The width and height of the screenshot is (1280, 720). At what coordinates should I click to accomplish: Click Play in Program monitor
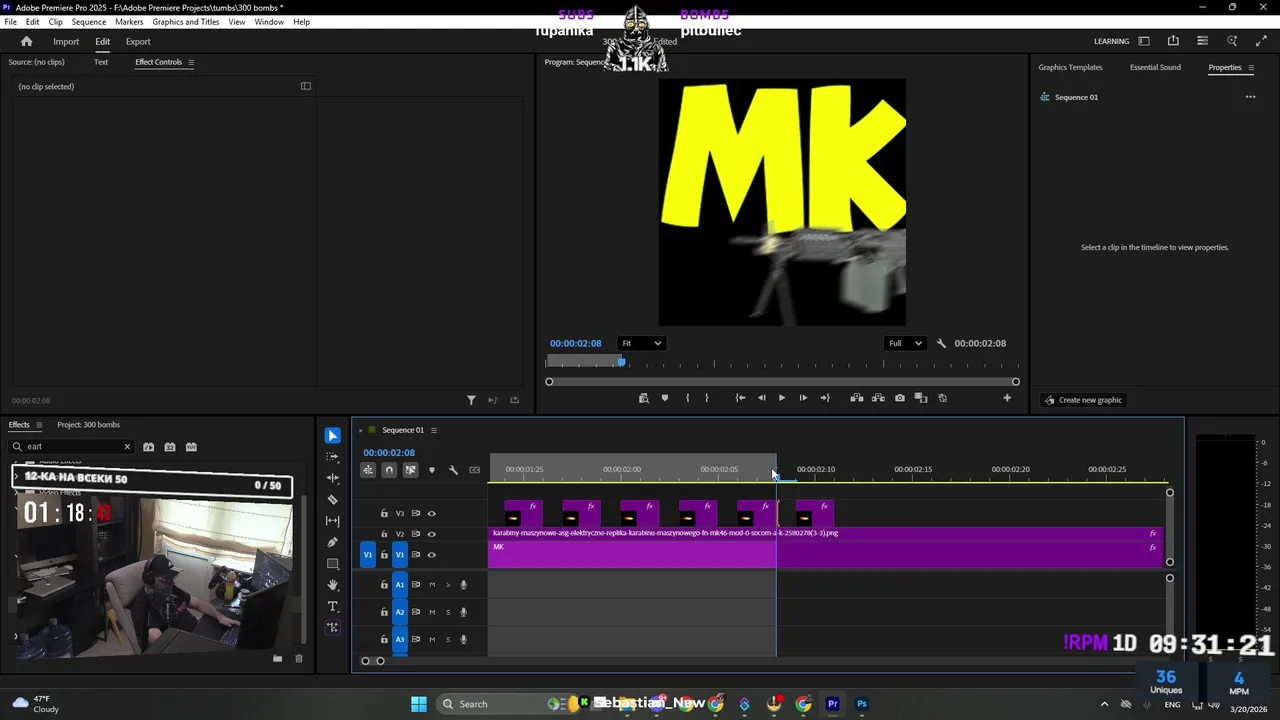point(782,398)
